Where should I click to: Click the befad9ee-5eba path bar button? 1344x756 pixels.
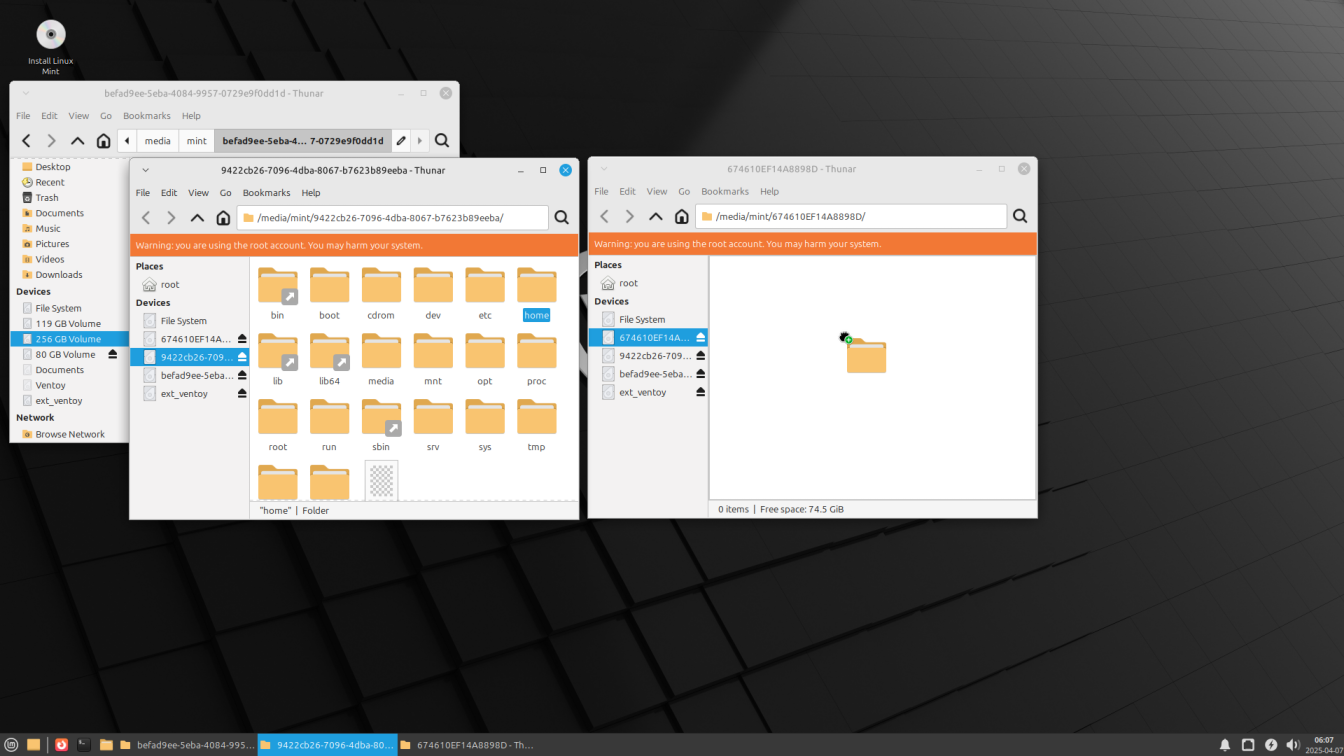(303, 141)
